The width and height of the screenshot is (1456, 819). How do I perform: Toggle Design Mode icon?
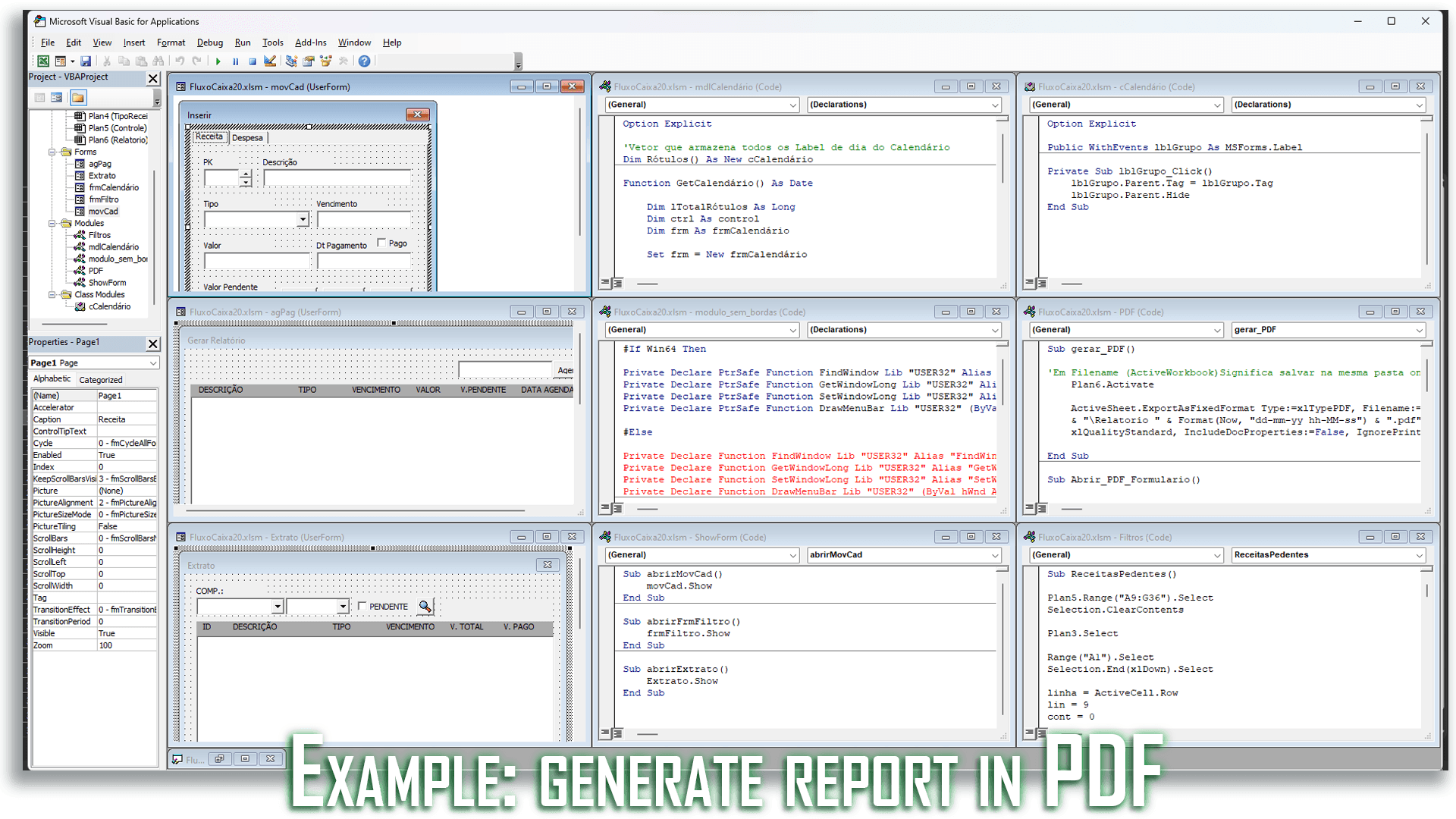[x=270, y=61]
